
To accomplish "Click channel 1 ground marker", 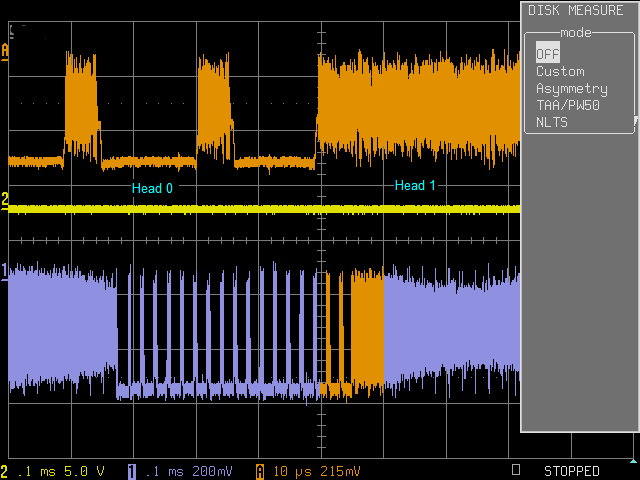I will [x=4, y=272].
